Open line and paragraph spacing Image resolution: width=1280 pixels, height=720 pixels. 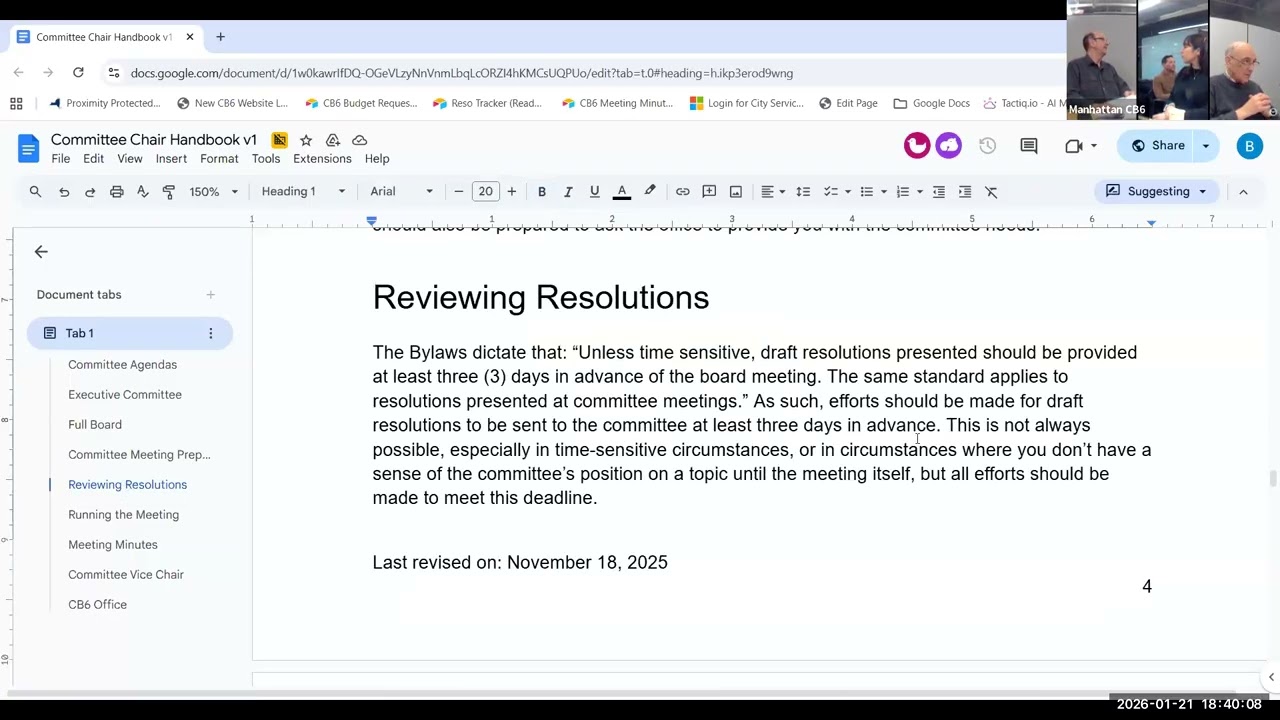point(803,191)
